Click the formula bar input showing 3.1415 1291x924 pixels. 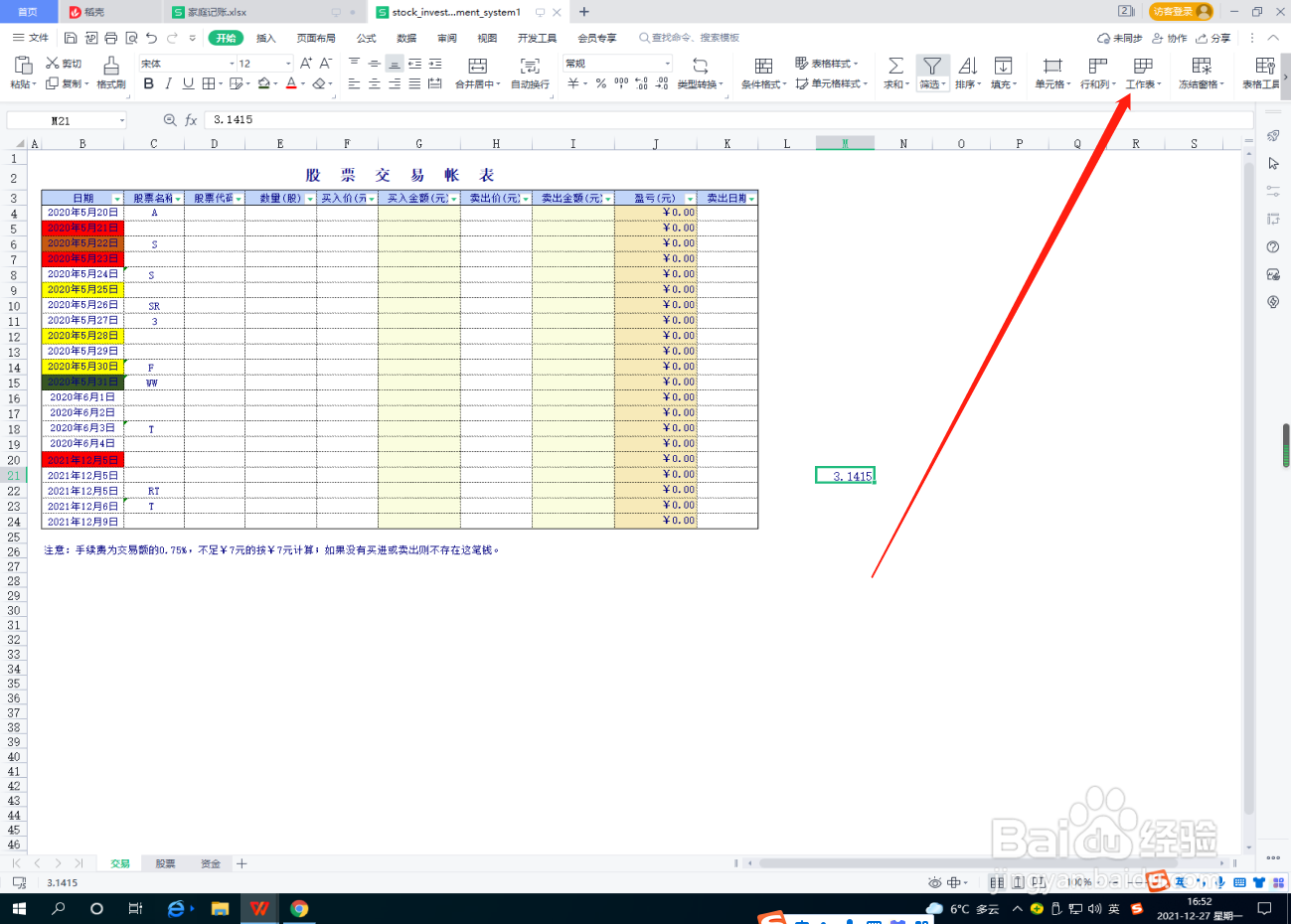[728, 120]
